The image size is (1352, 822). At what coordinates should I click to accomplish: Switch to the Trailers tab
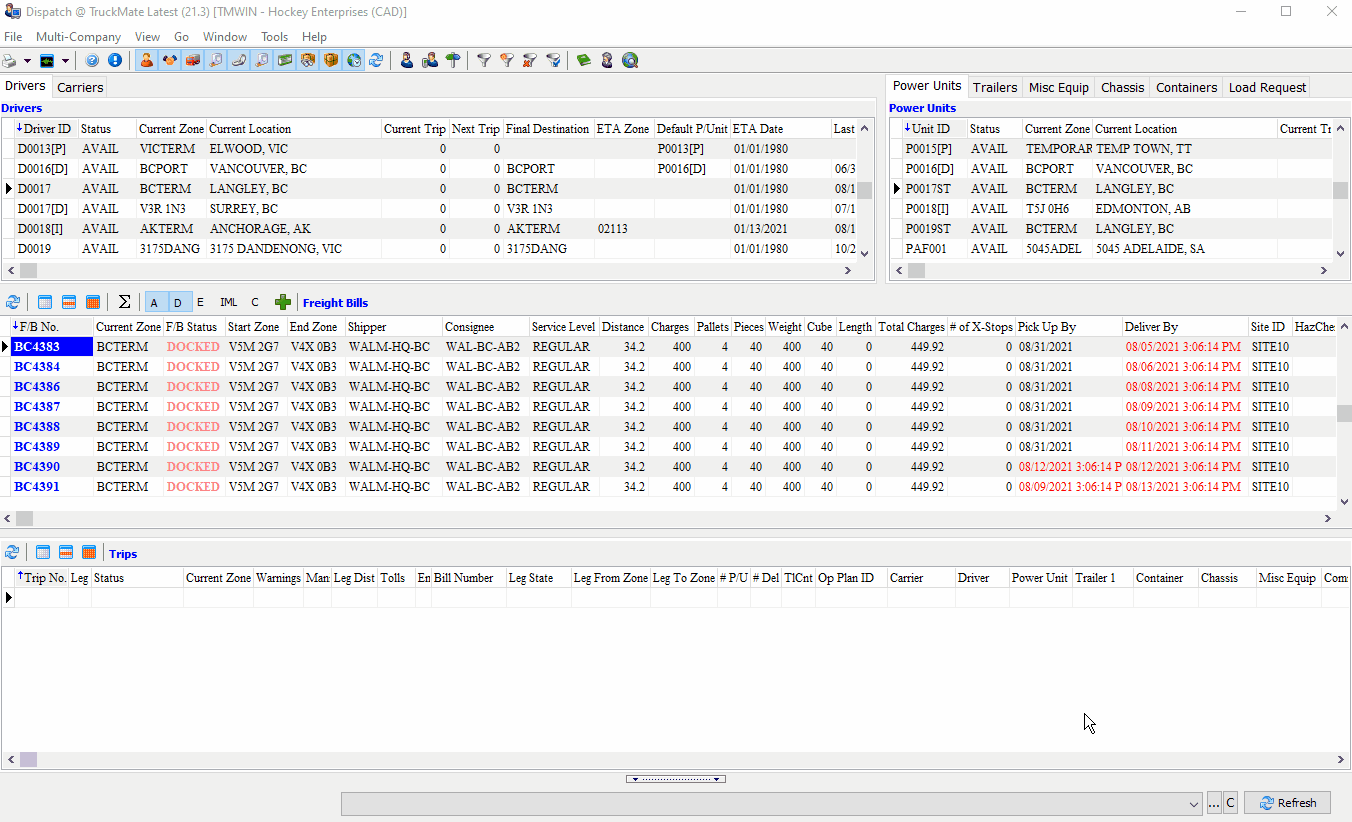[x=995, y=87]
